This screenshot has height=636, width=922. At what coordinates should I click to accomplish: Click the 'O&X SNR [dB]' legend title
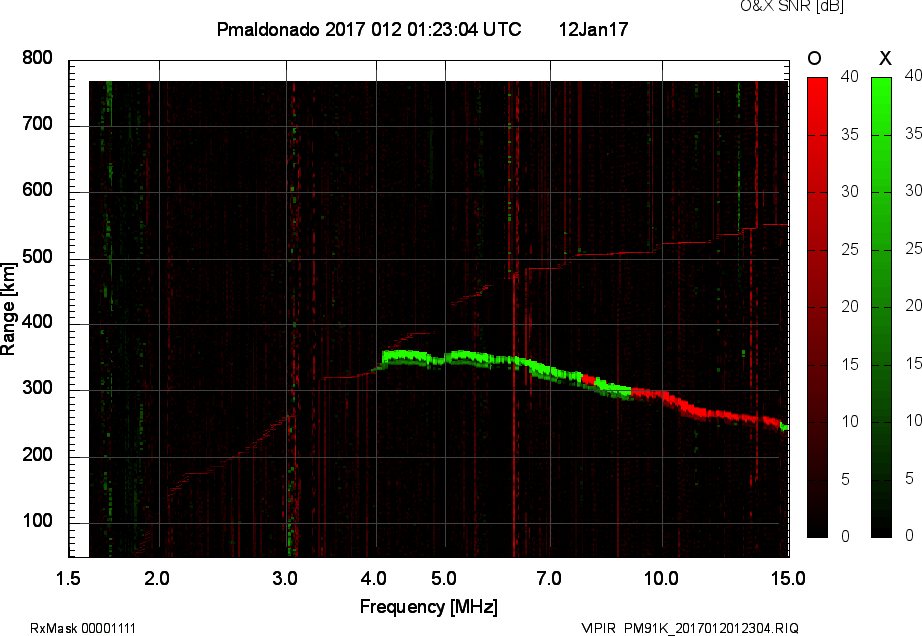pos(790,8)
